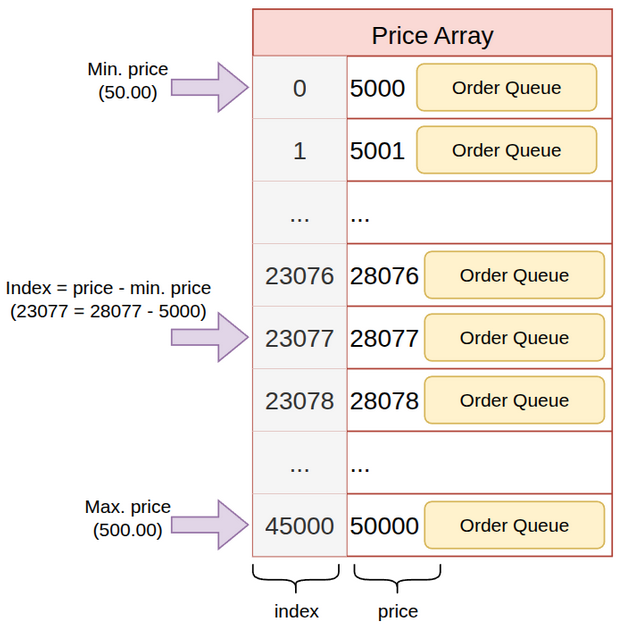
Task: Click the purple arrow pointing at index 23077
Action: (x=209, y=338)
